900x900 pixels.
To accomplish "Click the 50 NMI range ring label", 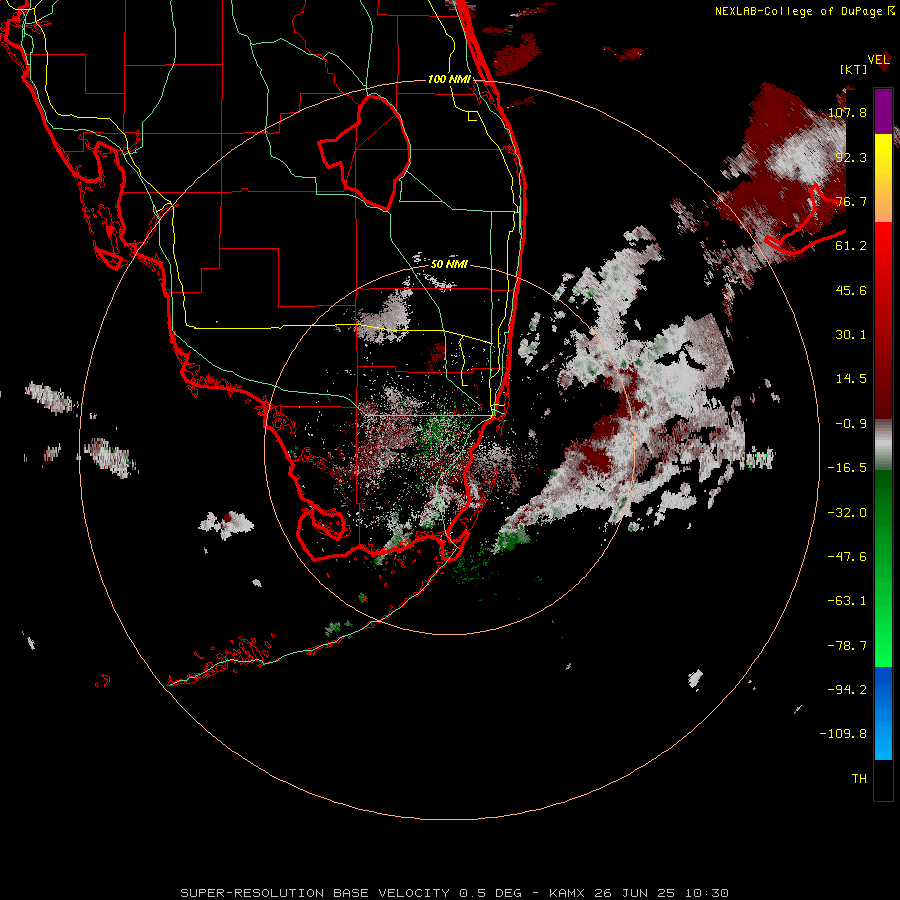I will [x=449, y=264].
